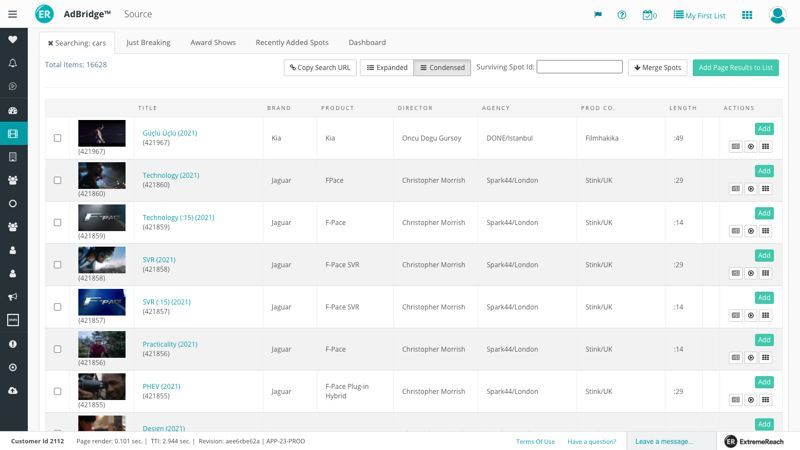800x450 pixels.
Task: Open the Terms Of Use link
Action: click(x=535, y=441)
